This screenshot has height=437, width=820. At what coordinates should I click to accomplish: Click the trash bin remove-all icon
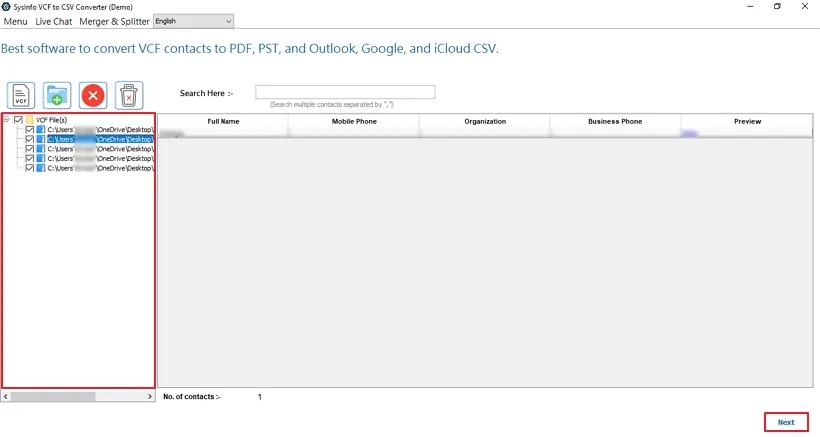point(129,95)
